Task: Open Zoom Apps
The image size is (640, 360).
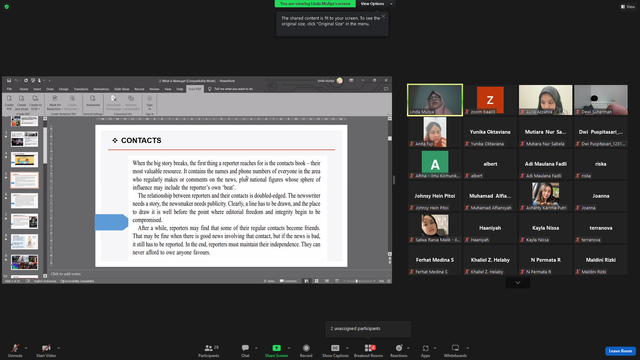Action: point(425,350)
